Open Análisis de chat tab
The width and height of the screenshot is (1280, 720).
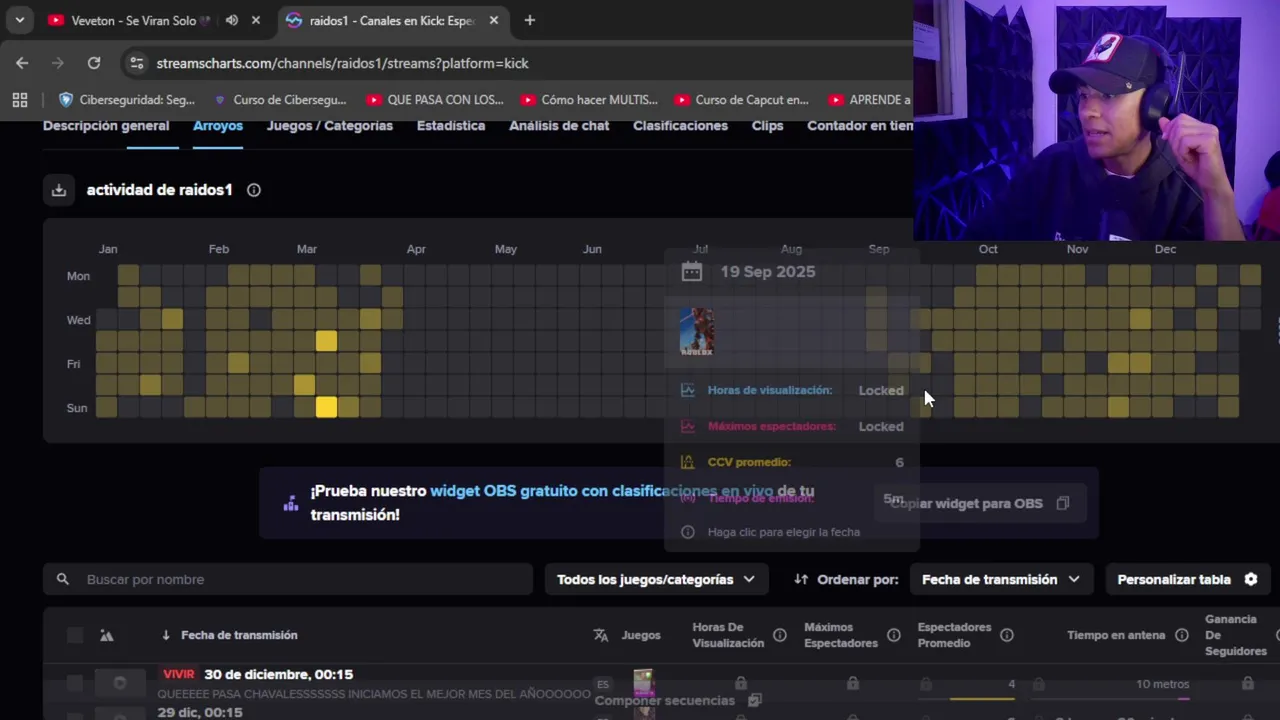pos(559,126)
